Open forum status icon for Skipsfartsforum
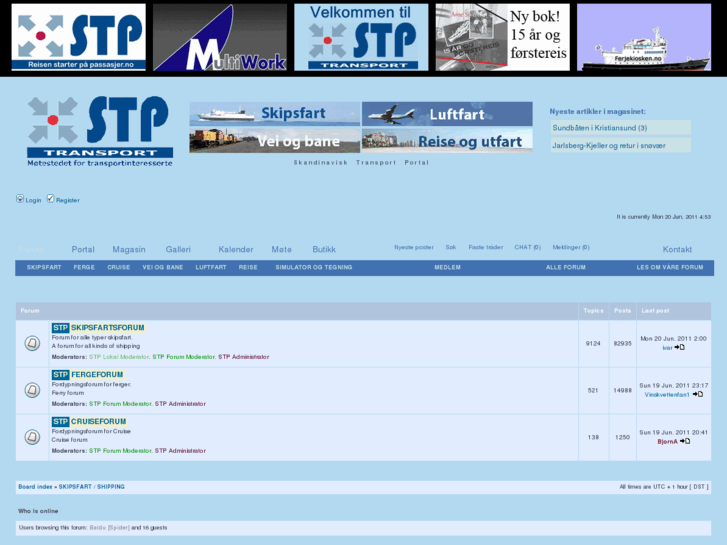Screen dimensions: 727x545 point(32,343)
